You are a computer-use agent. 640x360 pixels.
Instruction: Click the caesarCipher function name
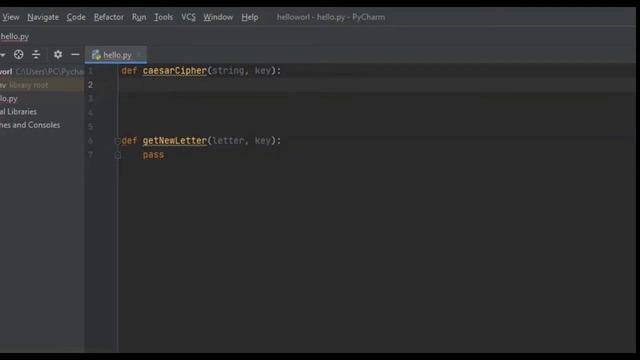pos(175,71)
